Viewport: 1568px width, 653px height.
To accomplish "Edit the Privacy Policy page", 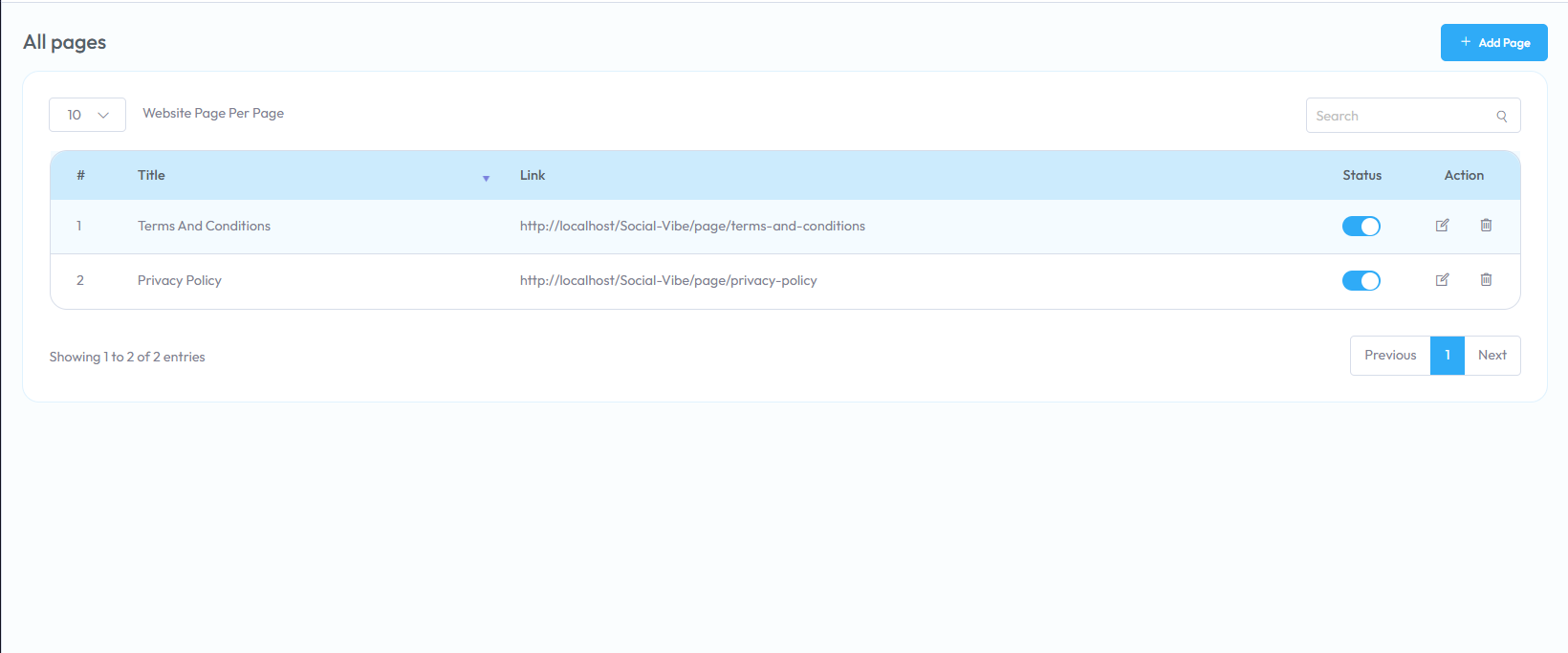I will (1442, 280).
